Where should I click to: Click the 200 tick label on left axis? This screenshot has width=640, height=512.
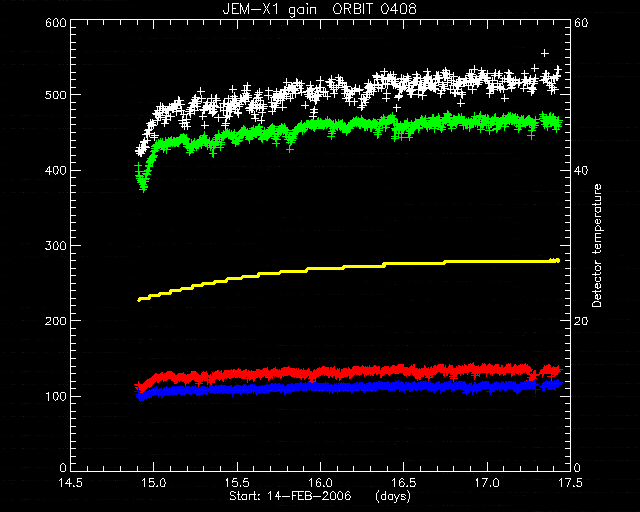coord(56,321)
